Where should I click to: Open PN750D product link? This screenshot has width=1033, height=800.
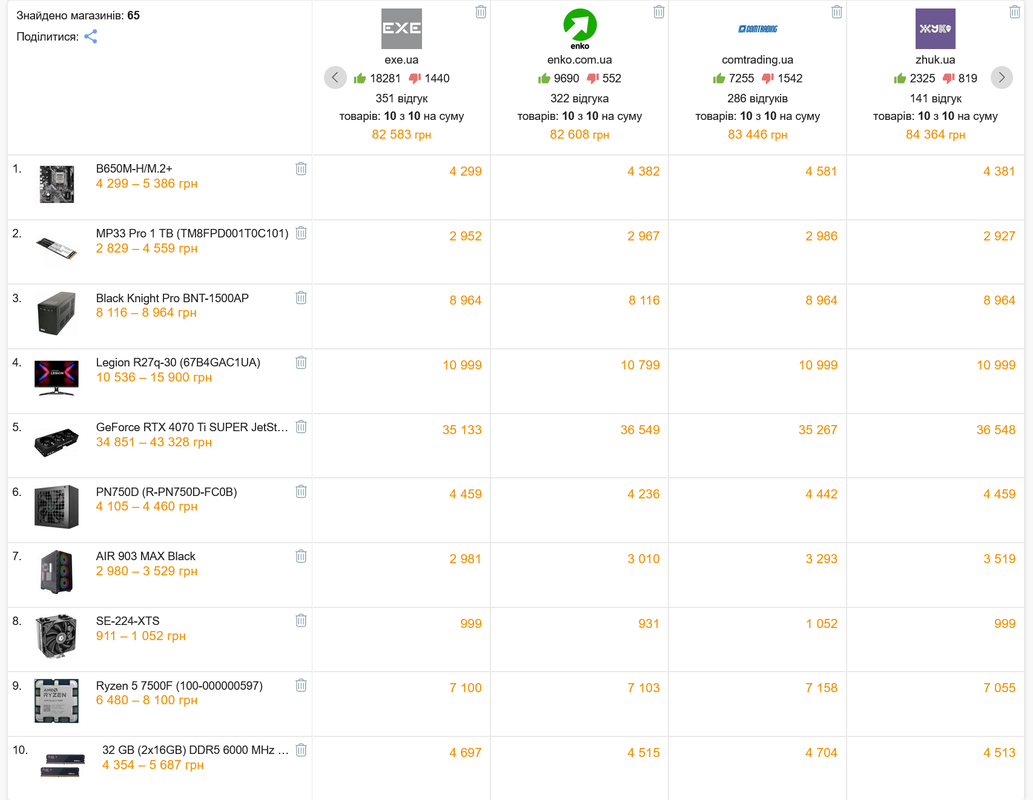point(167,492)
